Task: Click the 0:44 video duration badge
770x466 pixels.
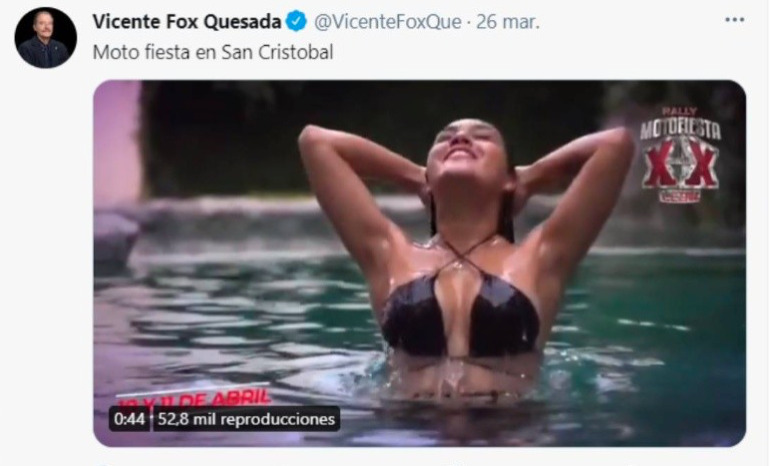Action: (129, 419)
